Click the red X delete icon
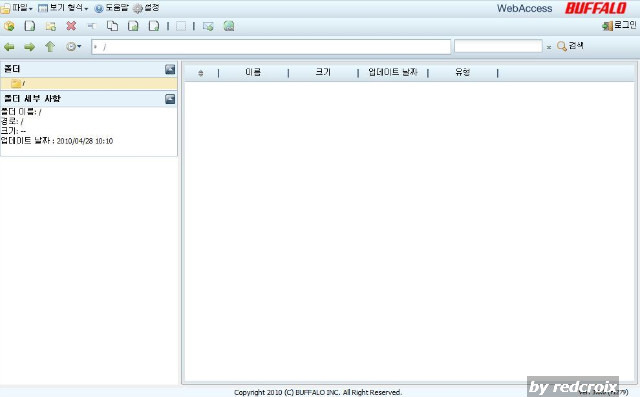Viewport: 640px width, 397px height. click(71, 26)
